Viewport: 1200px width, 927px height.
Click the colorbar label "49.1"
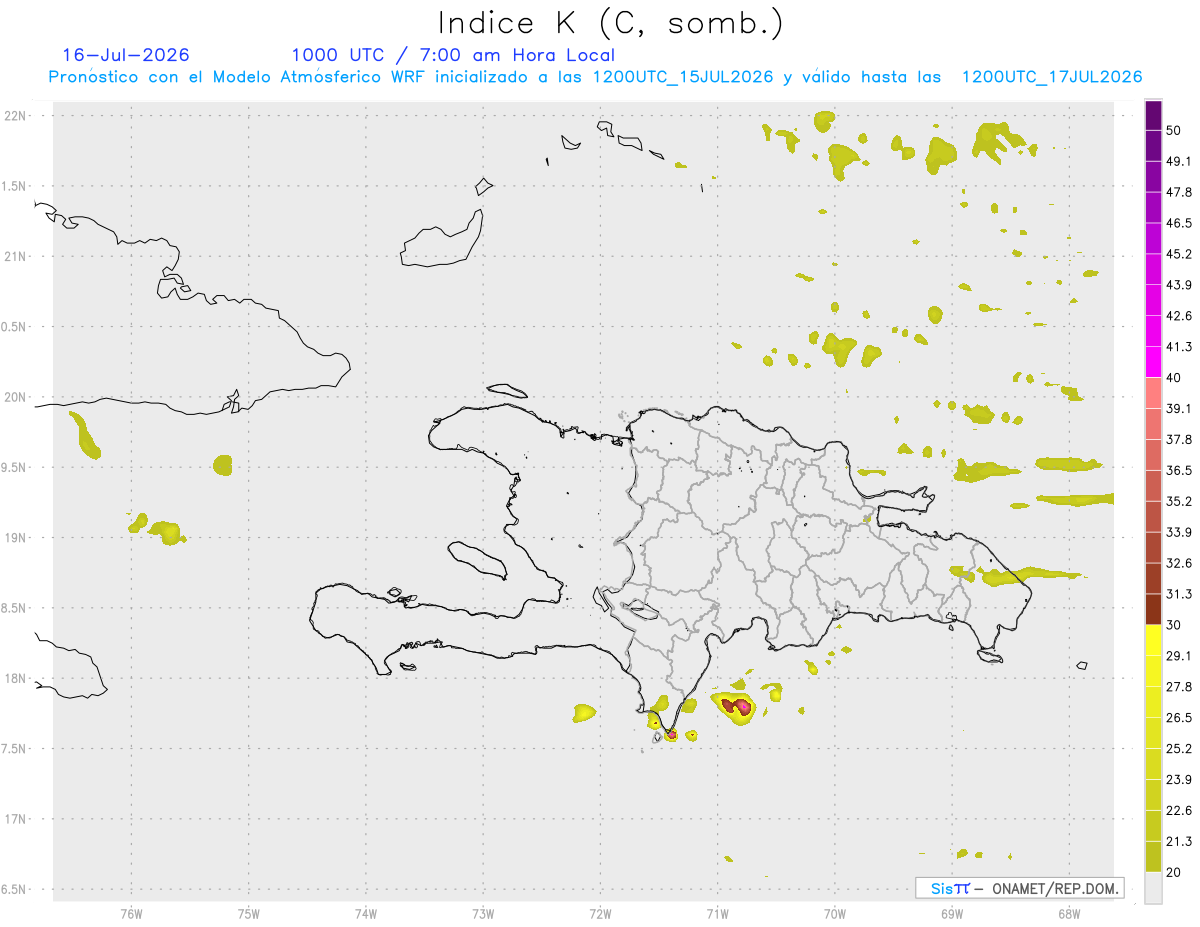1179,162
